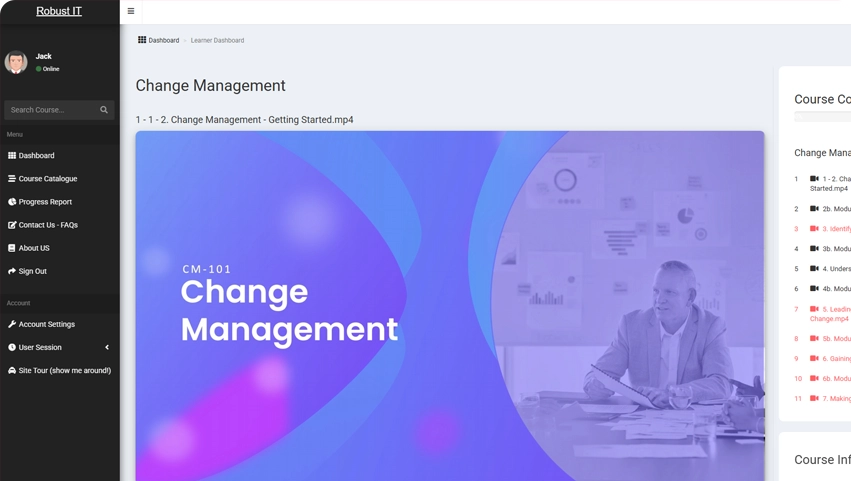Open lesson 10 video 6b. Module
Image resolution: width=851 pixels, height=481 pixels.
pyautogui.click(x=836, y=379)
